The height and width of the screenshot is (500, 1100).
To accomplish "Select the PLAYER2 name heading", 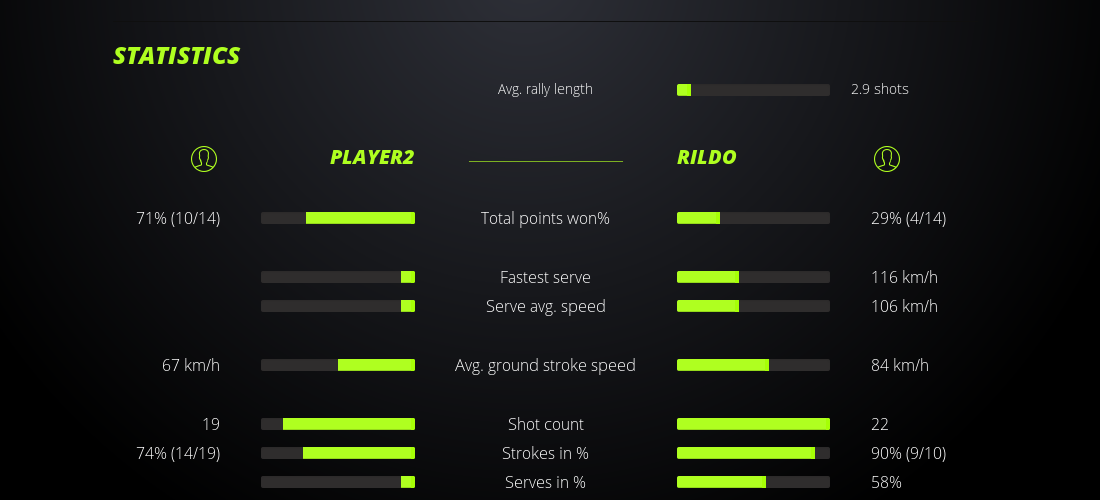I will click(372, 158).
